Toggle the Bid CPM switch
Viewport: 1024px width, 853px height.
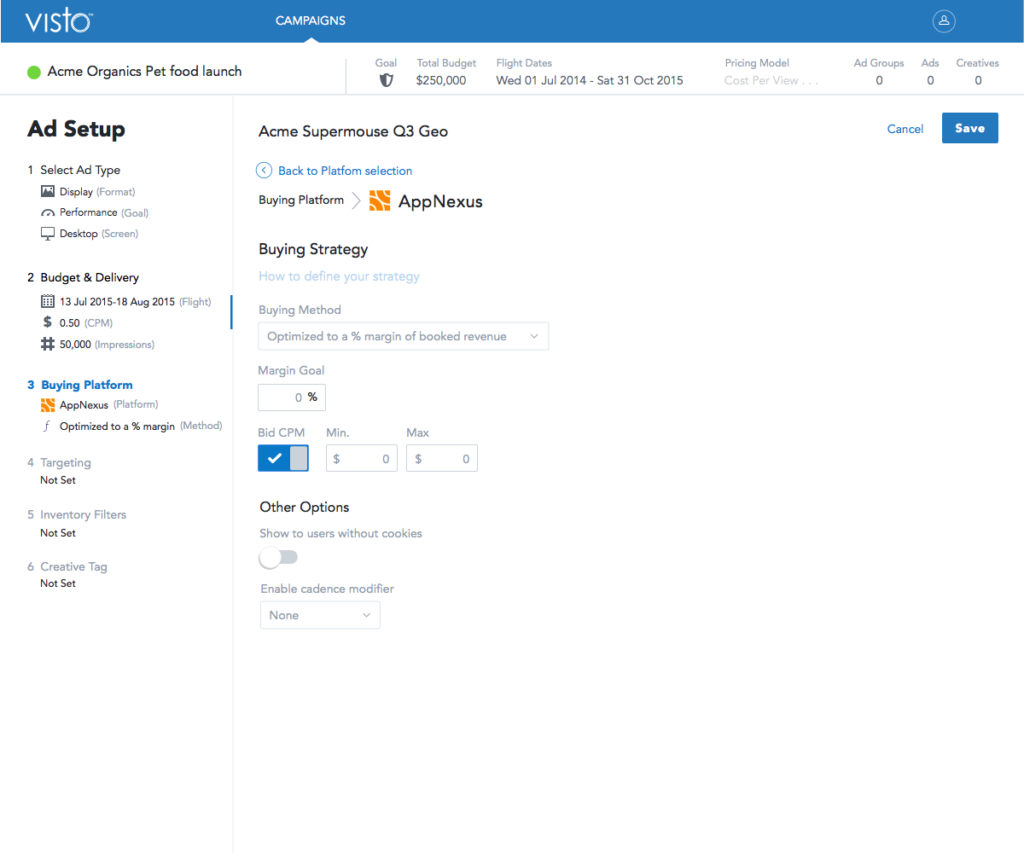[x=283, y=458]
